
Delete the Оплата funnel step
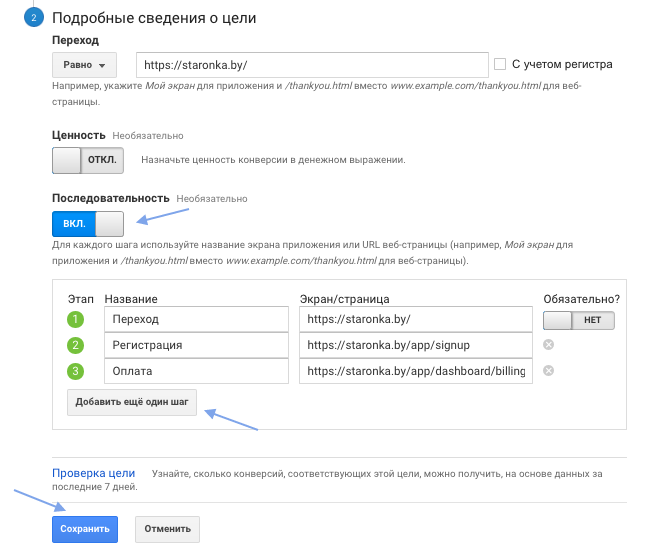point(548,371)
